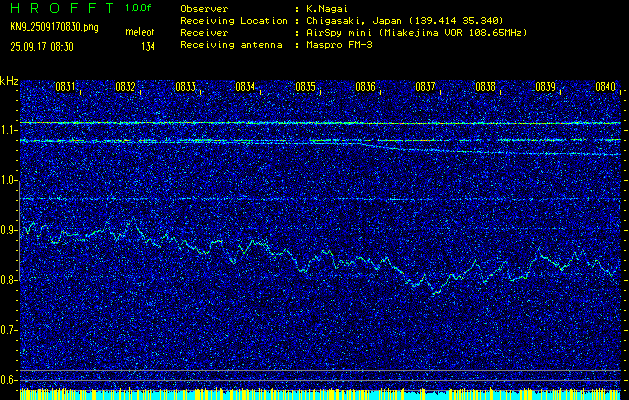Viewport: 629px width, 400px height.
Task: Click the 'Receiver' field label
Action: coord(204,33)
